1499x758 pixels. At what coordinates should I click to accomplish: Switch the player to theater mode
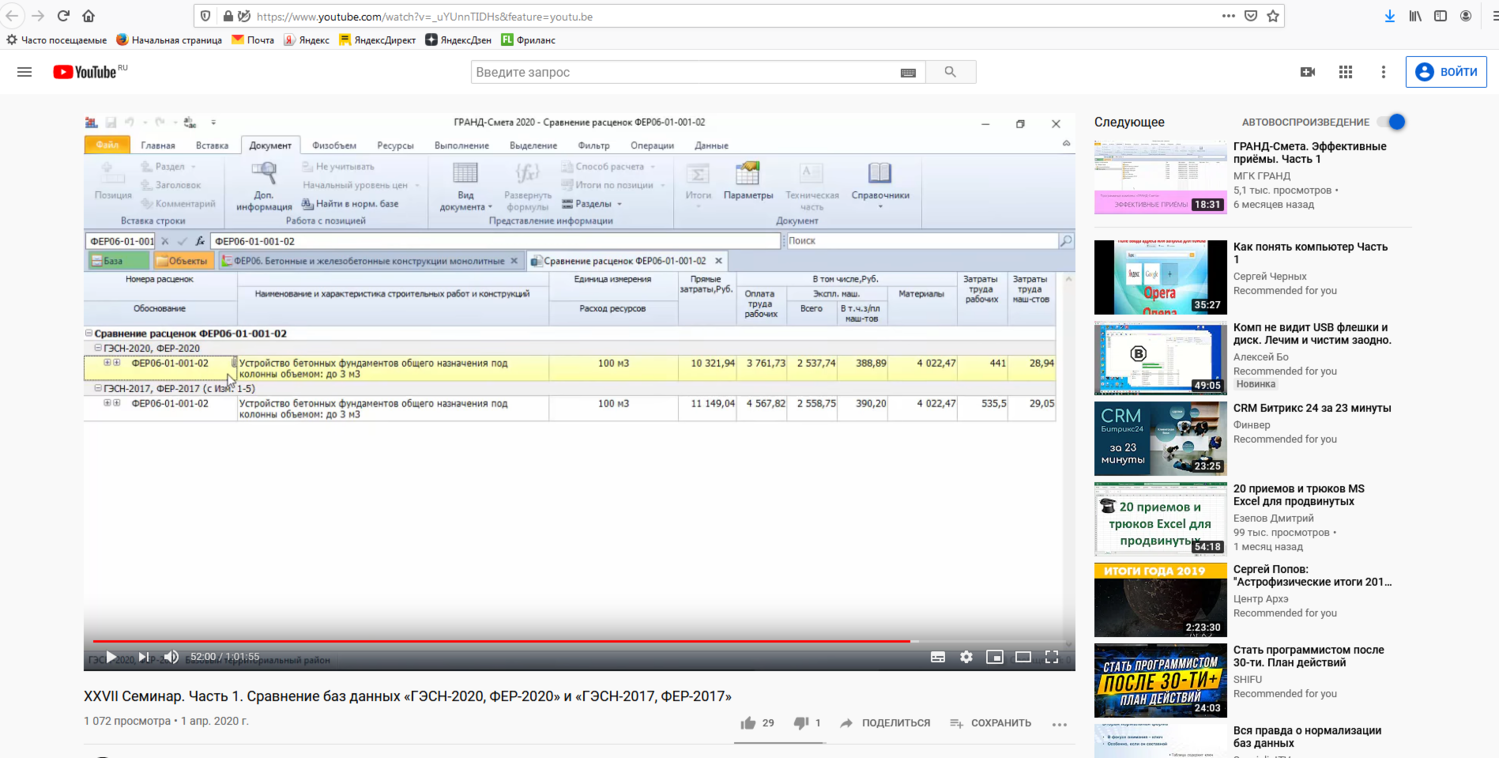click(x=1023, y=657)
